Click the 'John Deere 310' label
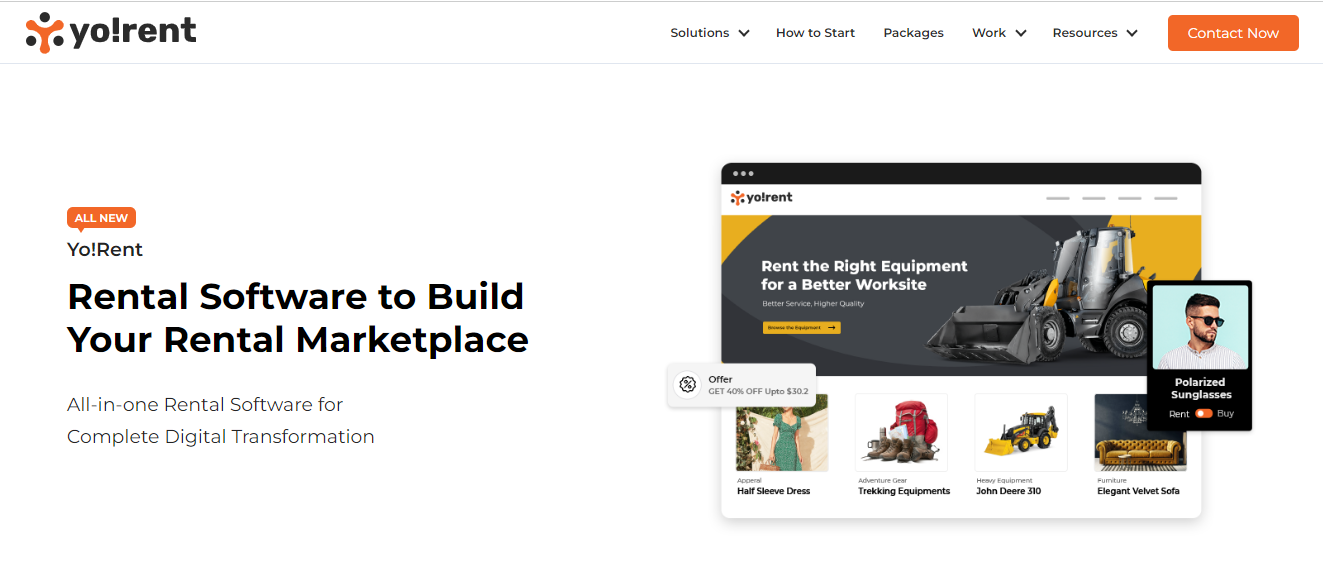 1009,491
